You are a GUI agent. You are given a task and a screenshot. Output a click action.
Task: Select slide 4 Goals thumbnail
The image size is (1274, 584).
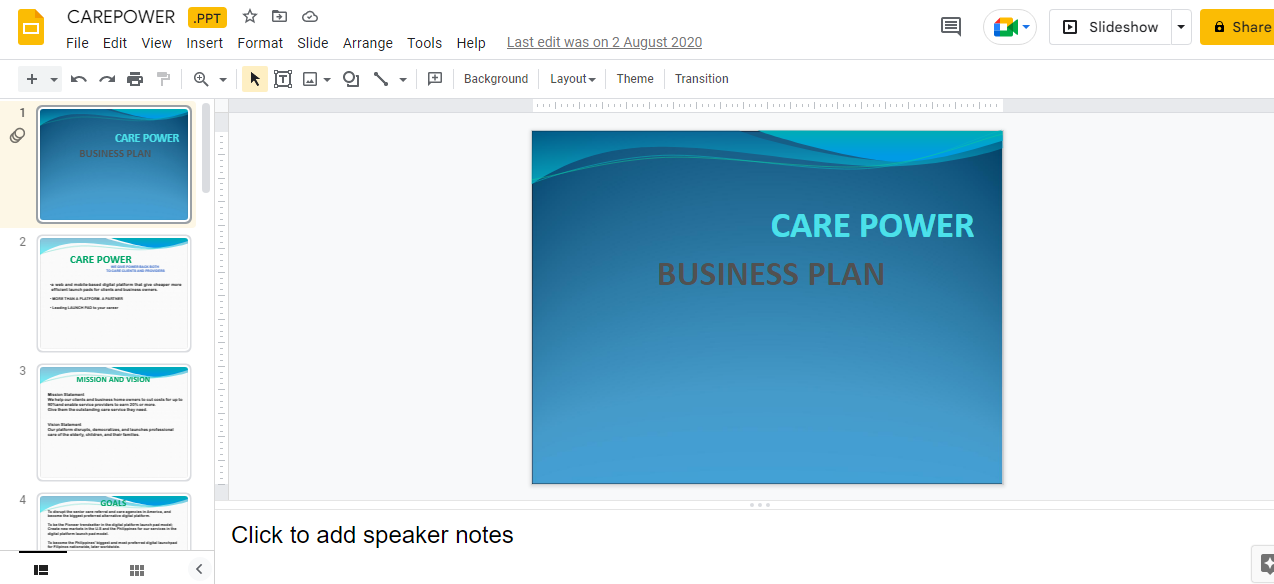pos(114,520)
